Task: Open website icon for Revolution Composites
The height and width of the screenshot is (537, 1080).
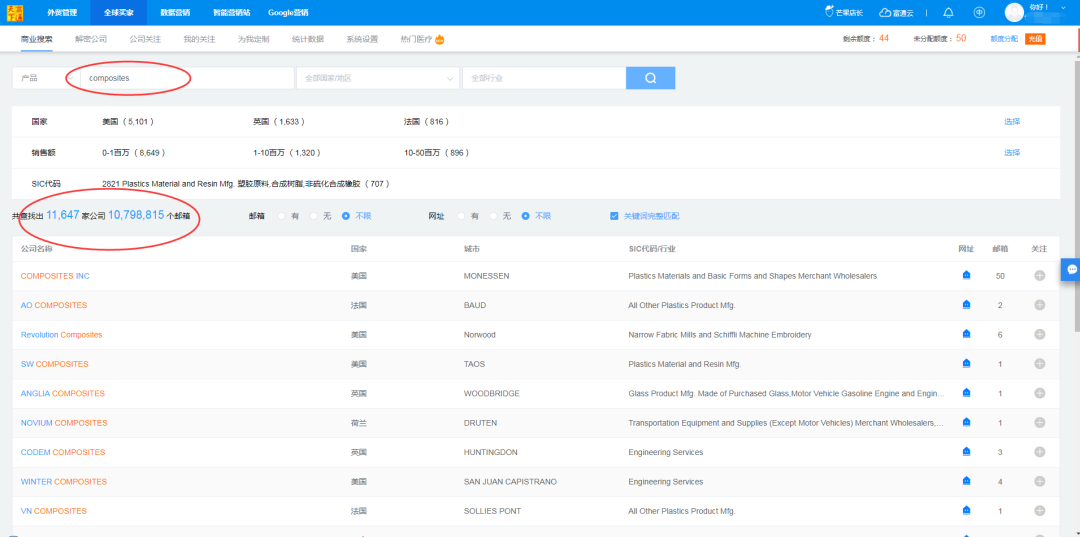Action: (x=966, y=334)
